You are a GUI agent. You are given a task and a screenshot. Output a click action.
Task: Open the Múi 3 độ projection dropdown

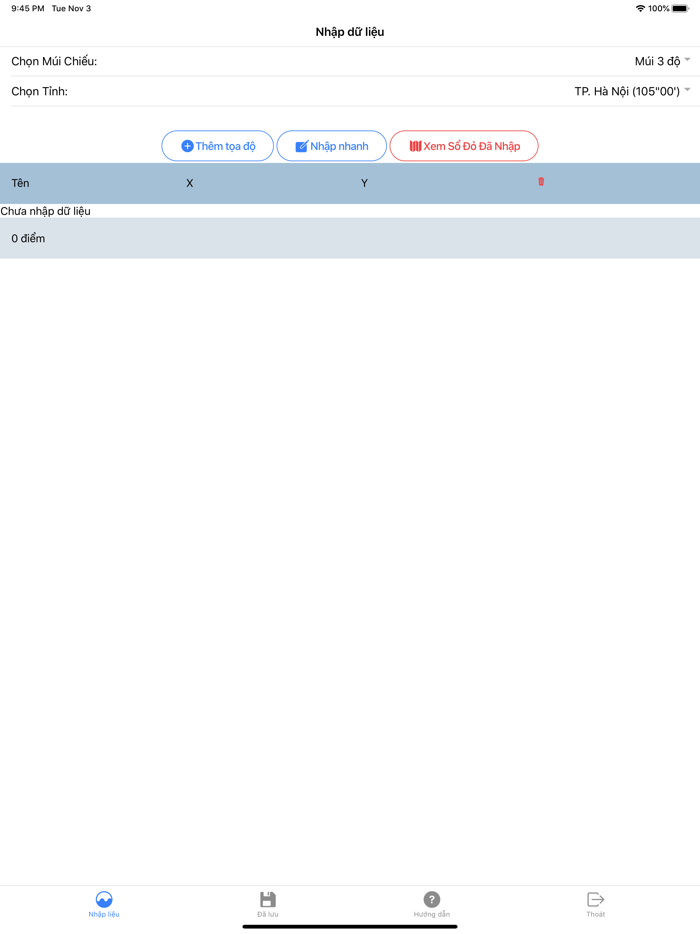pyautogui.click(x=662, y=61)
